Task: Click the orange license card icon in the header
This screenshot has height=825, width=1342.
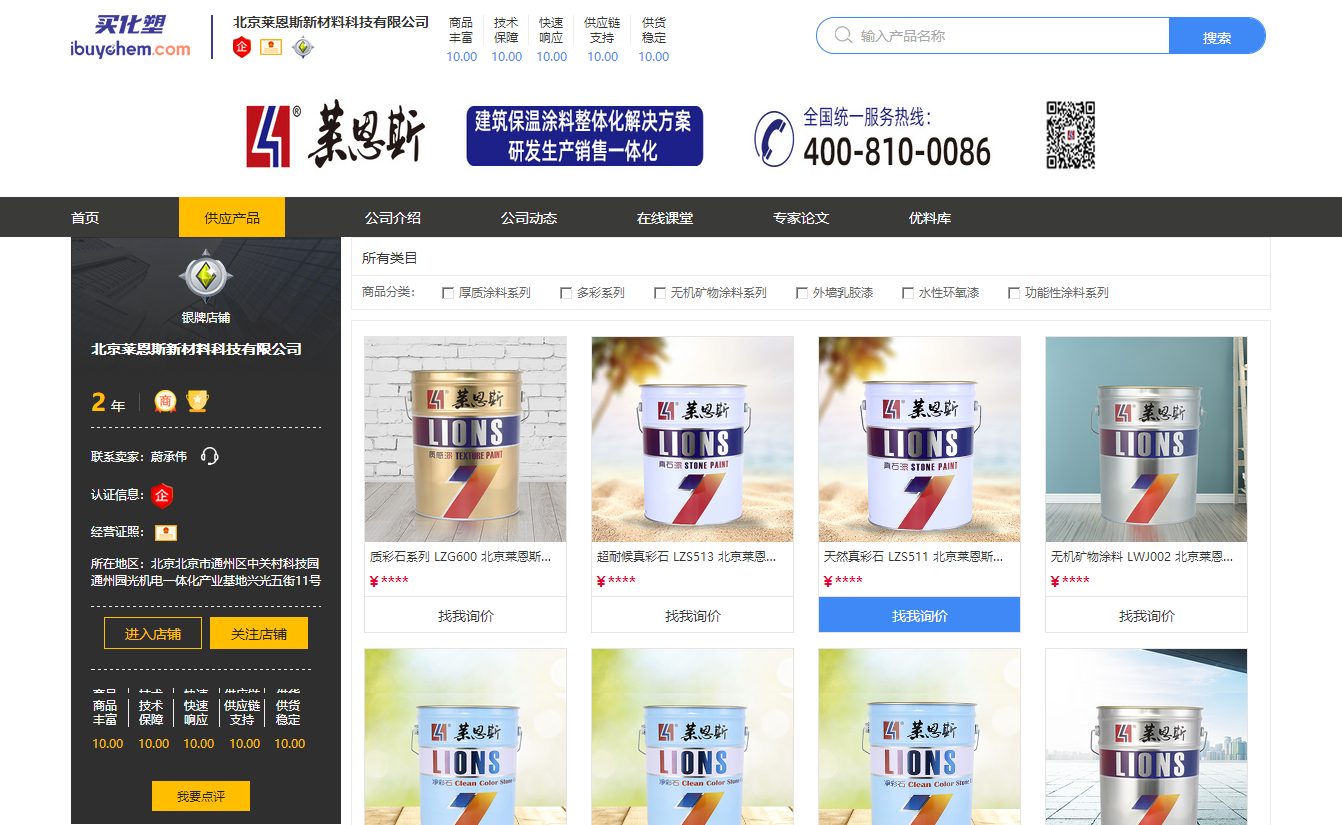Action: coord(271,47)
